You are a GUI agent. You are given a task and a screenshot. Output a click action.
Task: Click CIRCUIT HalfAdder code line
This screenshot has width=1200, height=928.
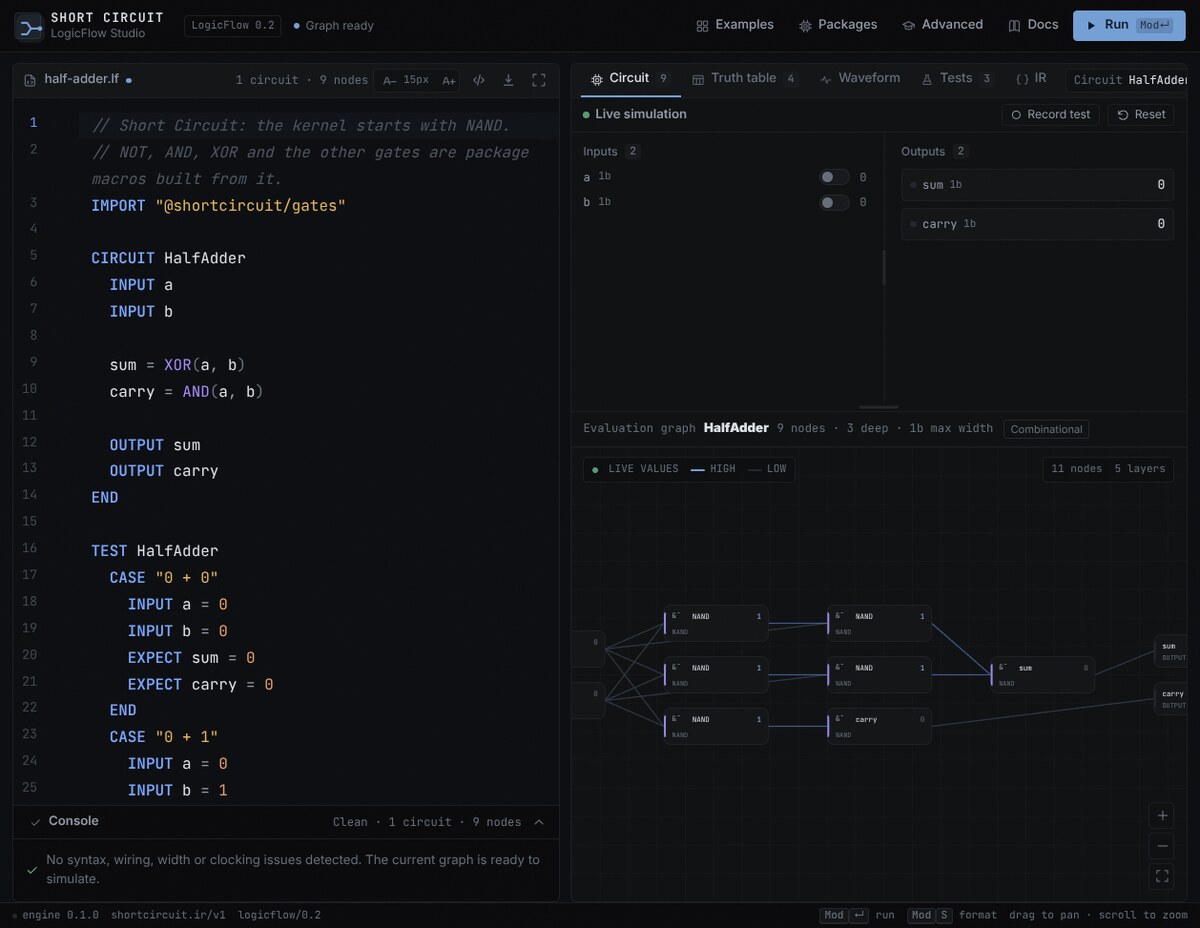168,258
